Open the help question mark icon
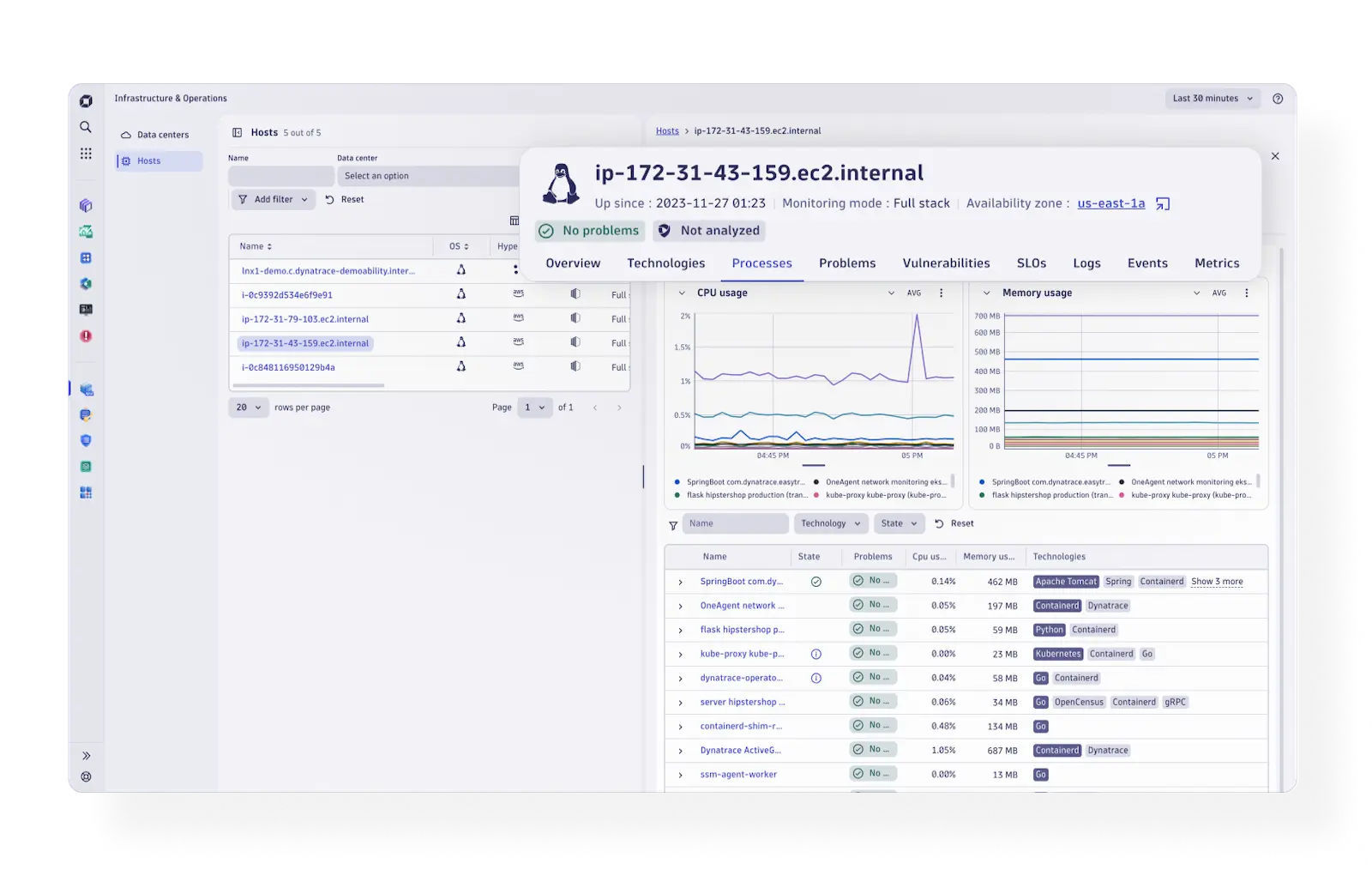Viewport: 1372px width, 876px height. [1278, 99]
